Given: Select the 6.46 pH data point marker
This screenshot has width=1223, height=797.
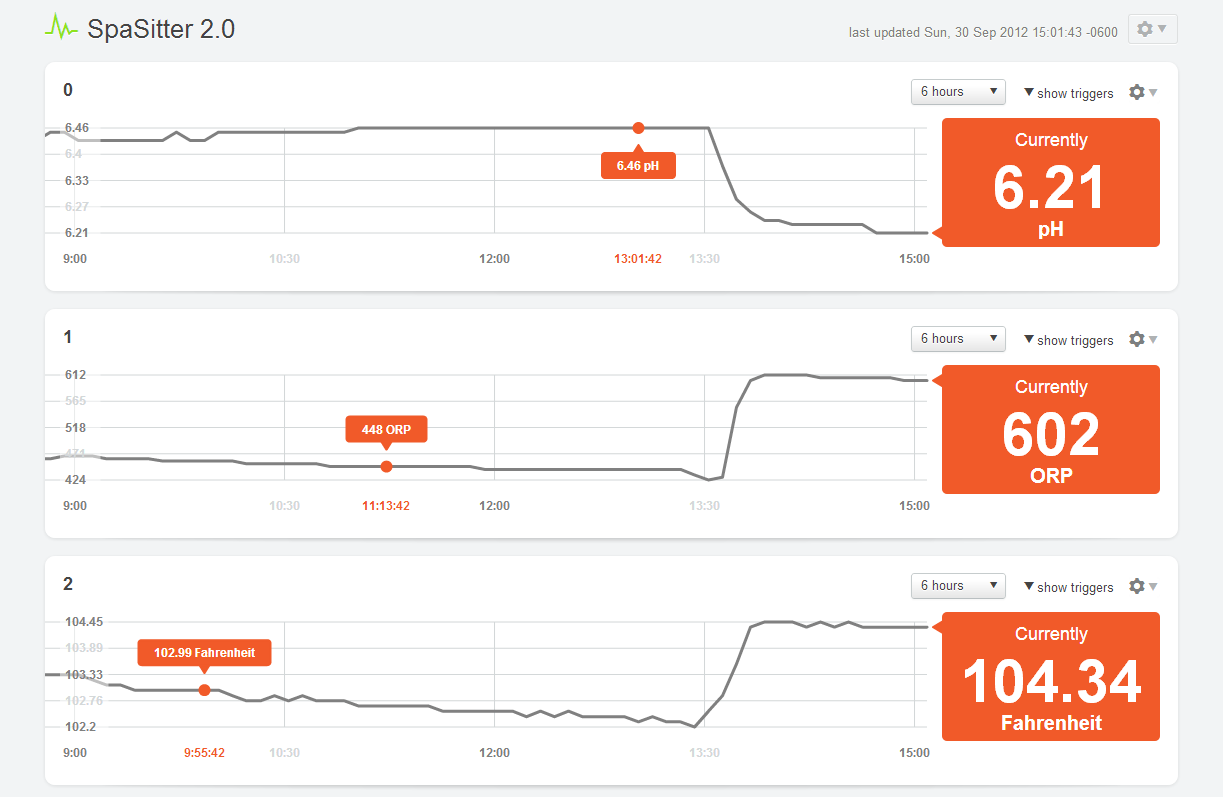Looking at the screenshot, I should tap(638, 128).
